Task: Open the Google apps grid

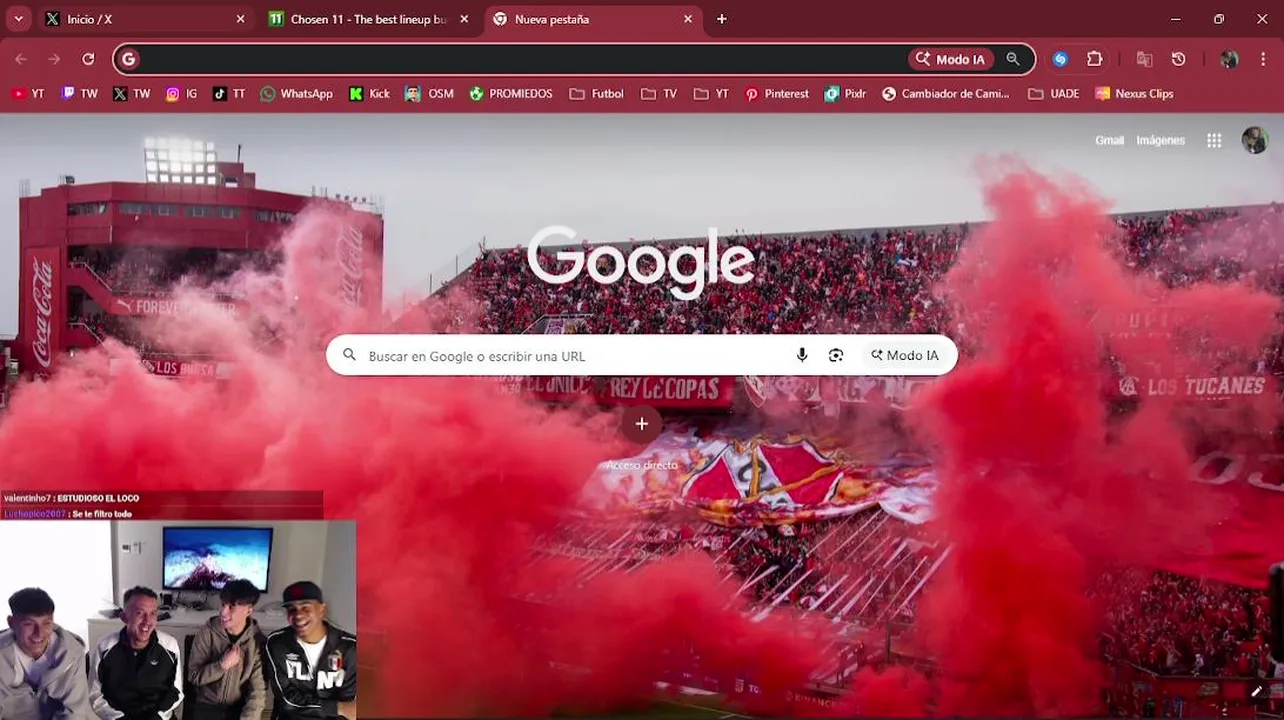Action: click(x=1214, y=141)
